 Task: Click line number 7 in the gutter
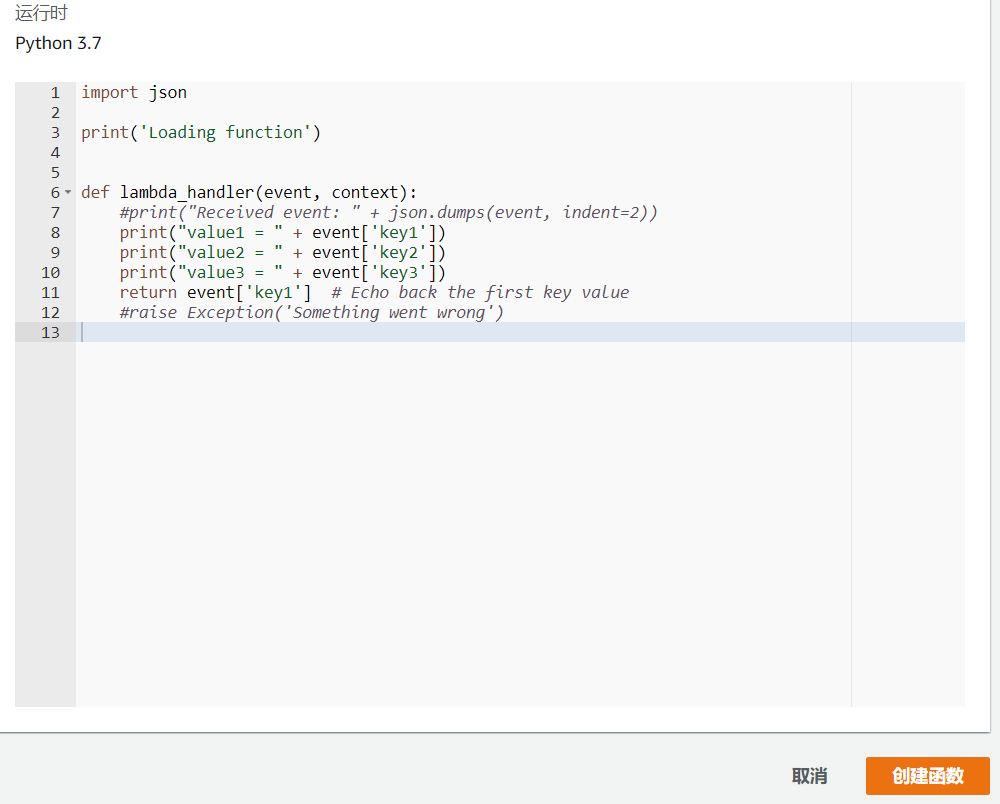(55, 212)
